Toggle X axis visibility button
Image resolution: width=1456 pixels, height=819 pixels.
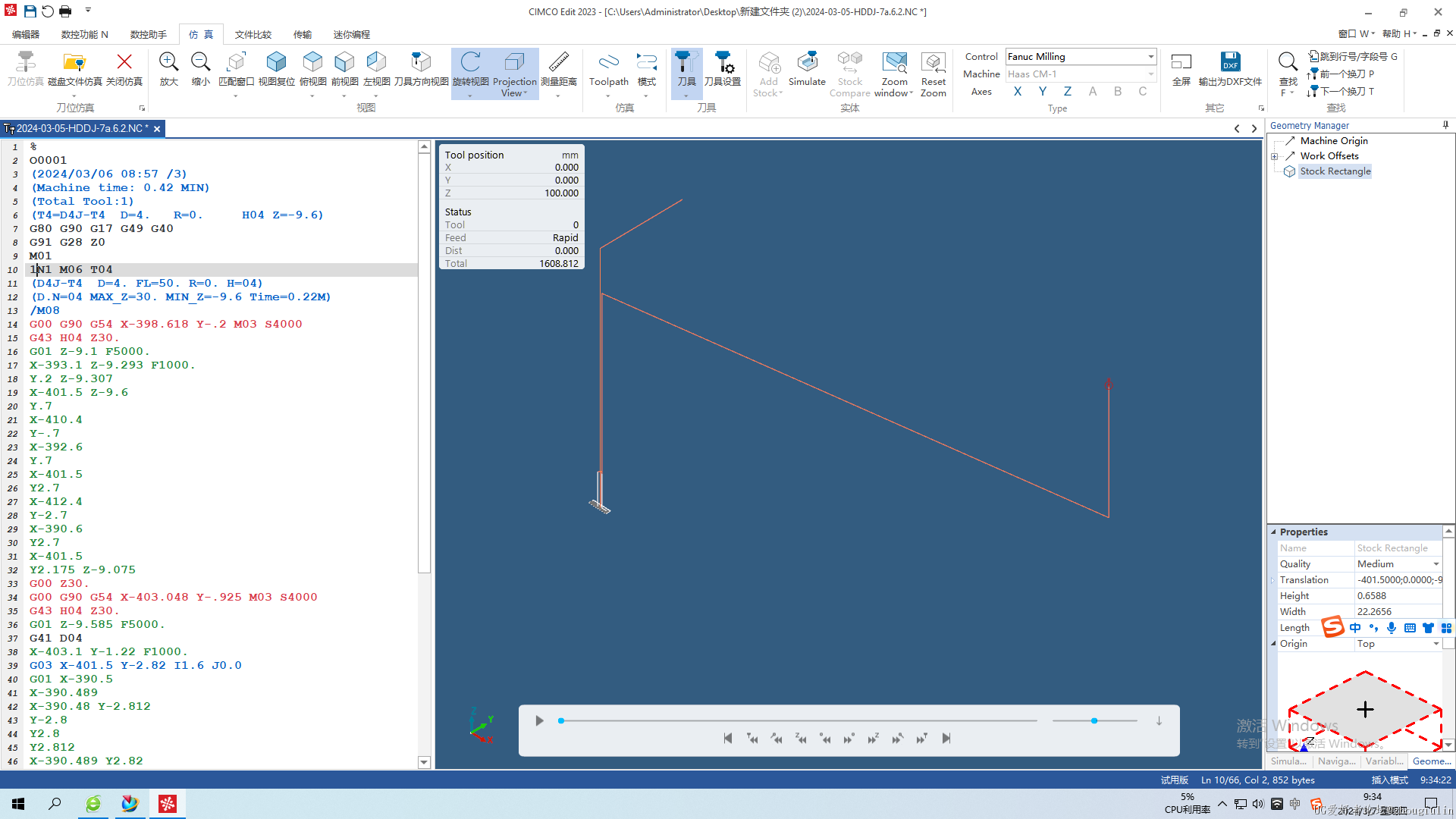(x=1018, y=92)
